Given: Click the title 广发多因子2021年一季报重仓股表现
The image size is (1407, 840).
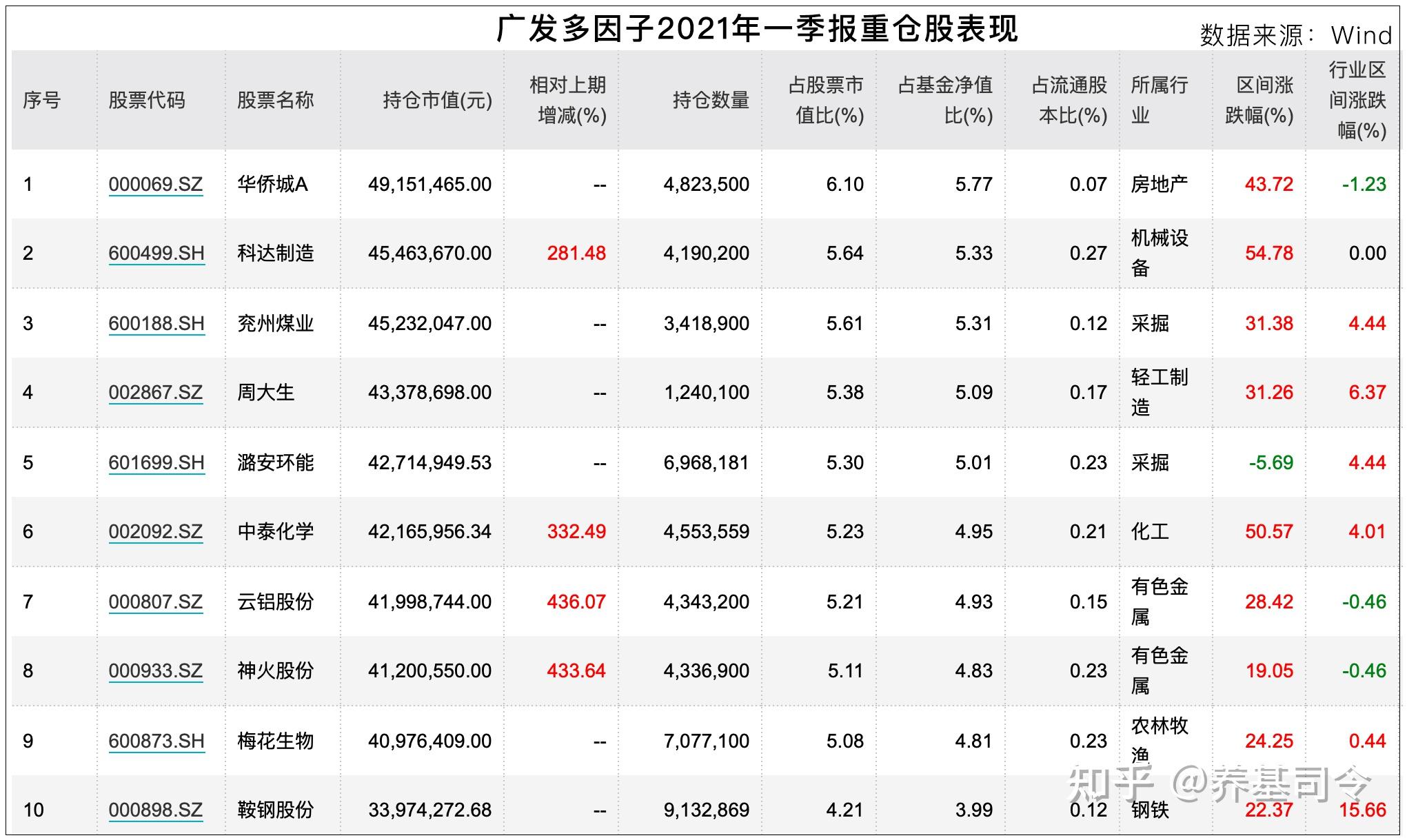Looking at the screenshot, I should coord(757,30).
